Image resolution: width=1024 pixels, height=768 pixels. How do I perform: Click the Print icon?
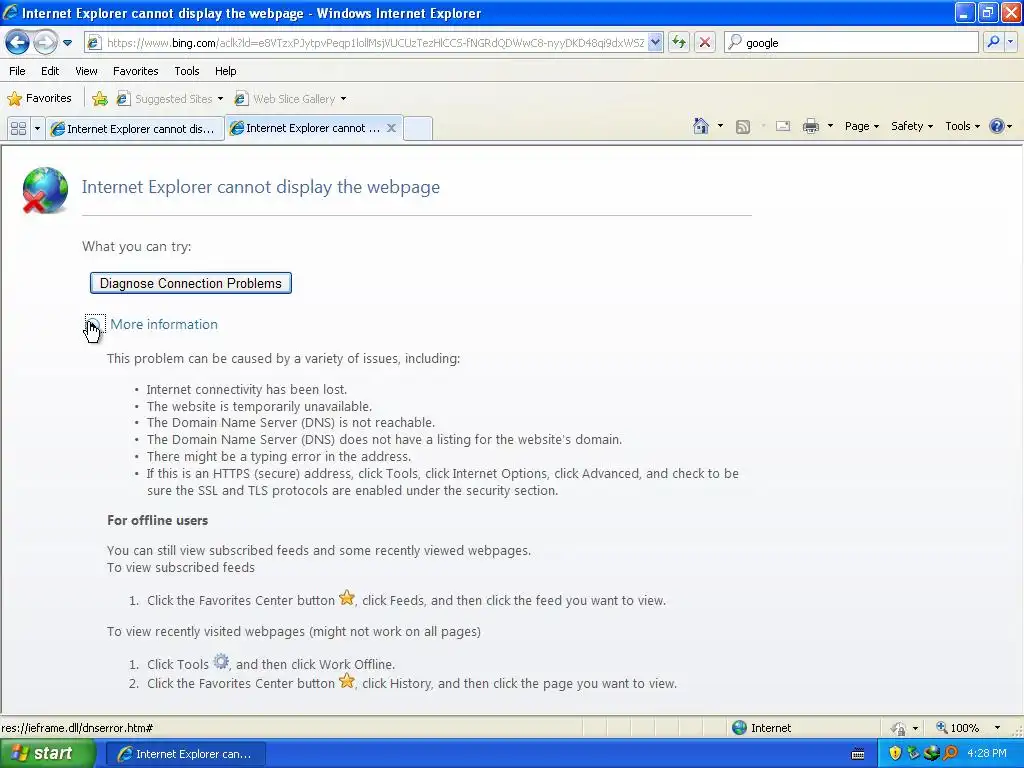point(810,127)
